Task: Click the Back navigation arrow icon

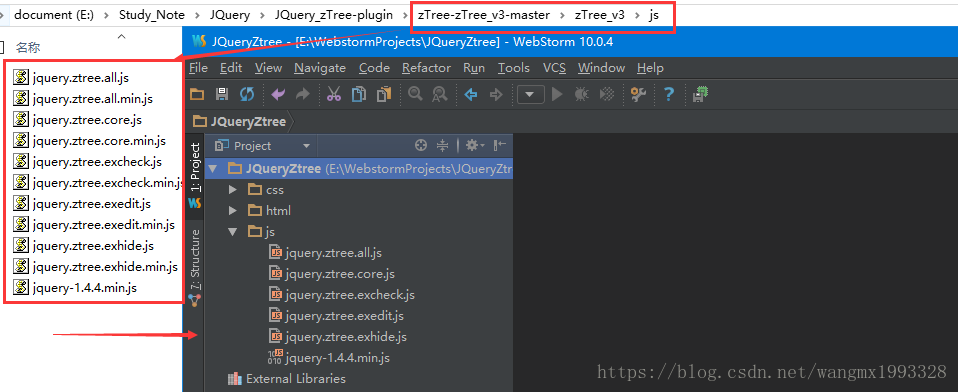Action: [x=471, y=95]
